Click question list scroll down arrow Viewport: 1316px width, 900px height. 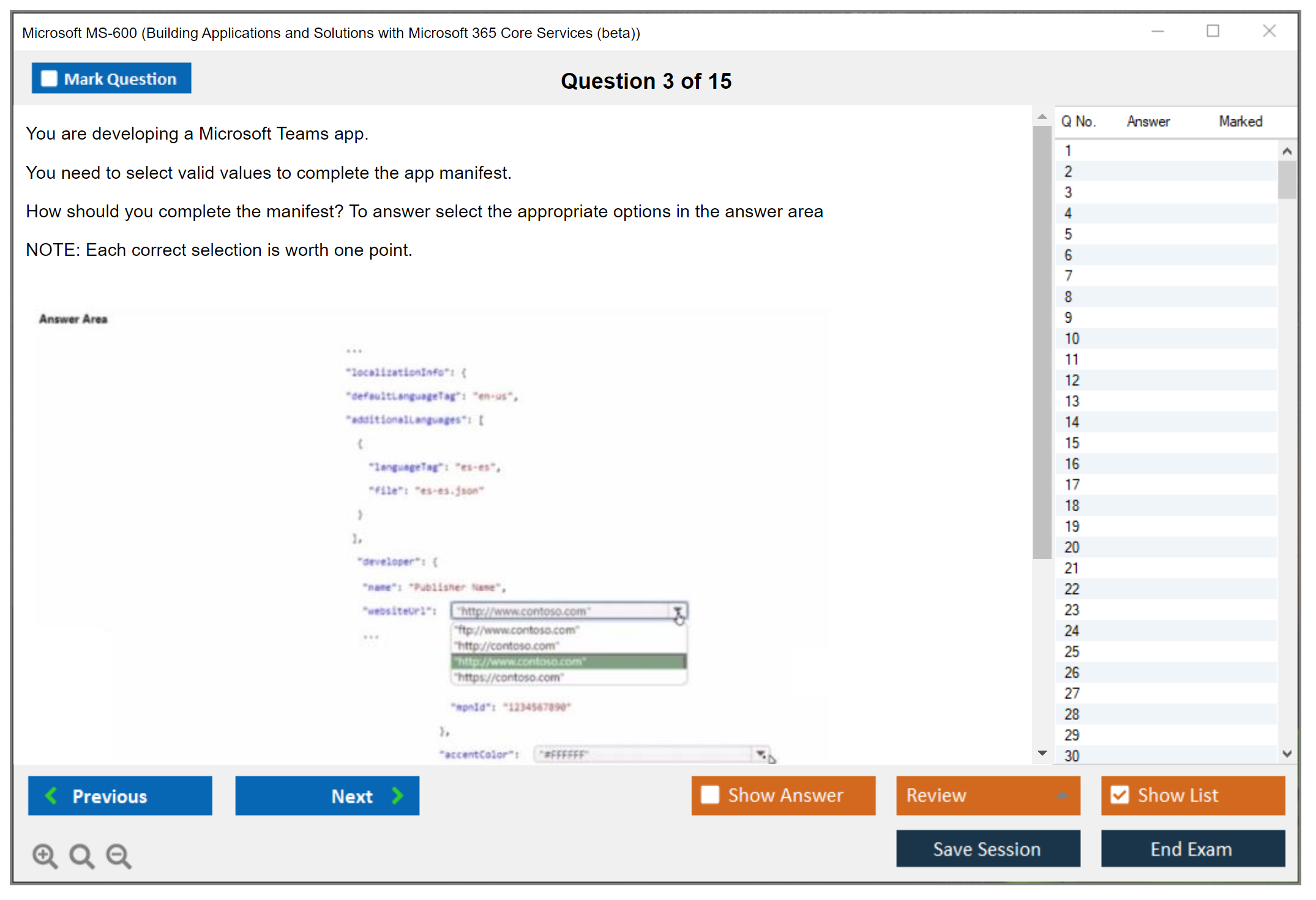1287,754
